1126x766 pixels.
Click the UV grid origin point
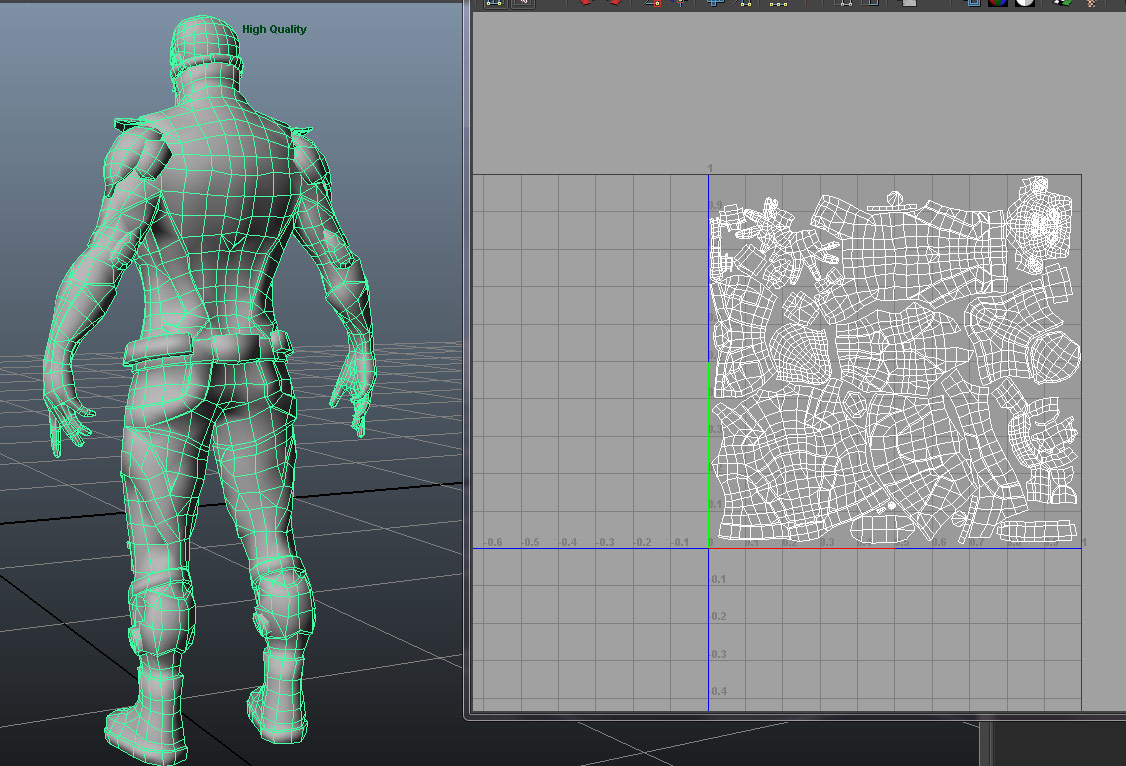(708, 547)
